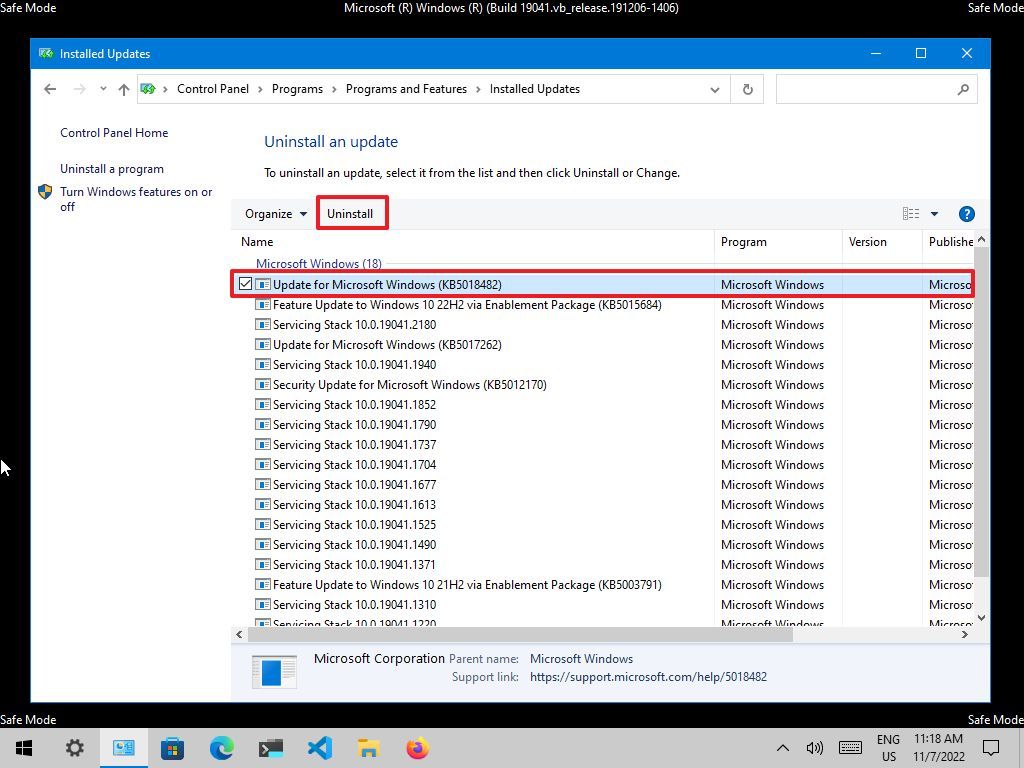Open the KB5018482 support link

tap(648, 677)
